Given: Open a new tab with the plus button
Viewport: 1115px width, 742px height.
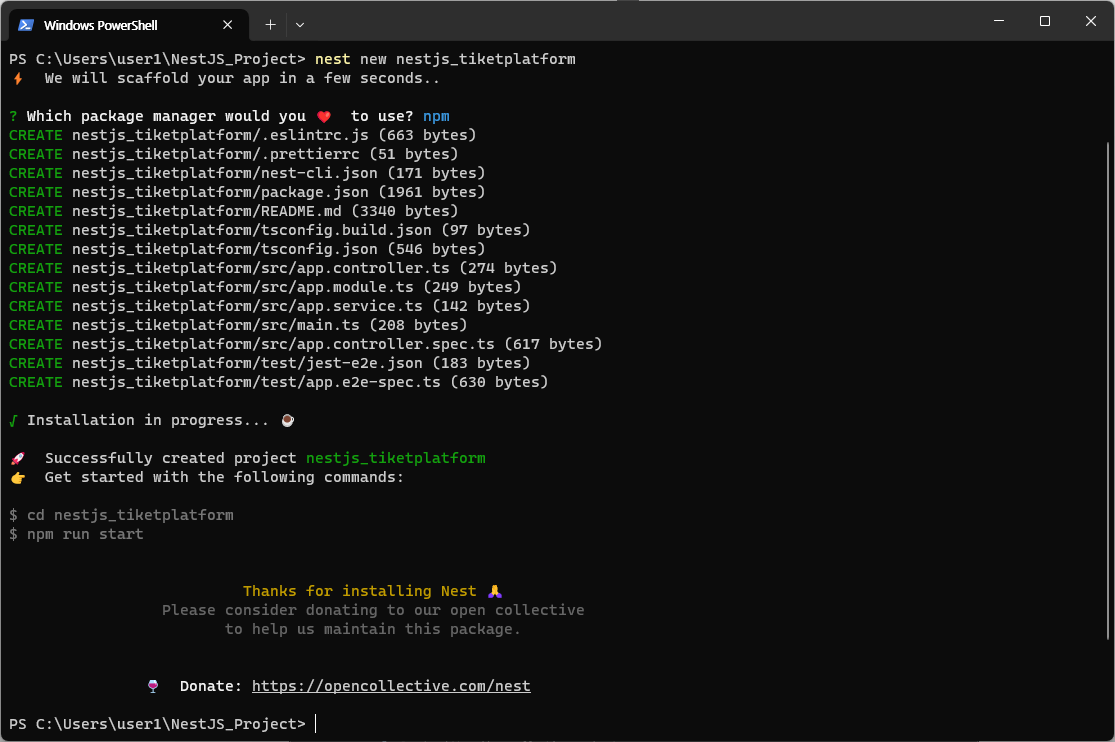Looking at the screenshot, I should point(270,25).
